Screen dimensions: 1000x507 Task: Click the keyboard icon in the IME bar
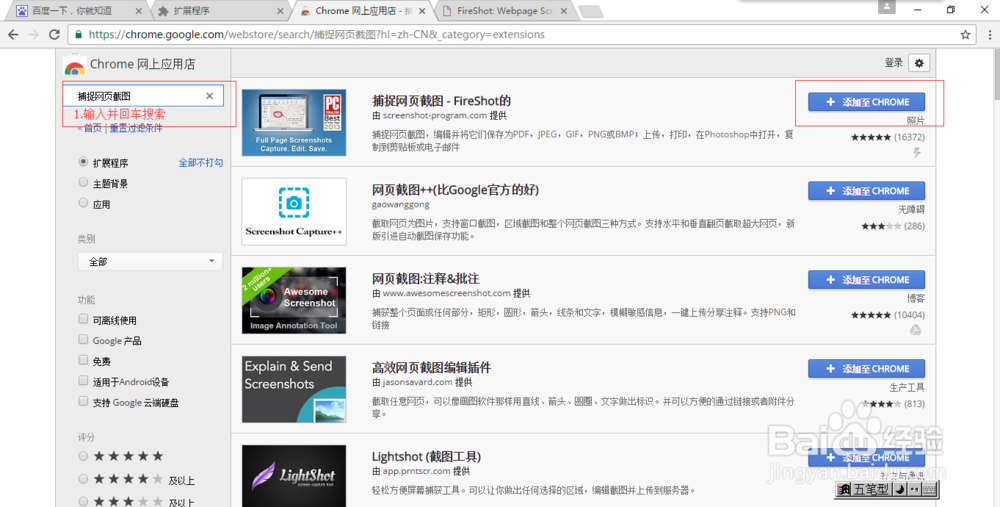pyautogui.click(x=929, y=489)
